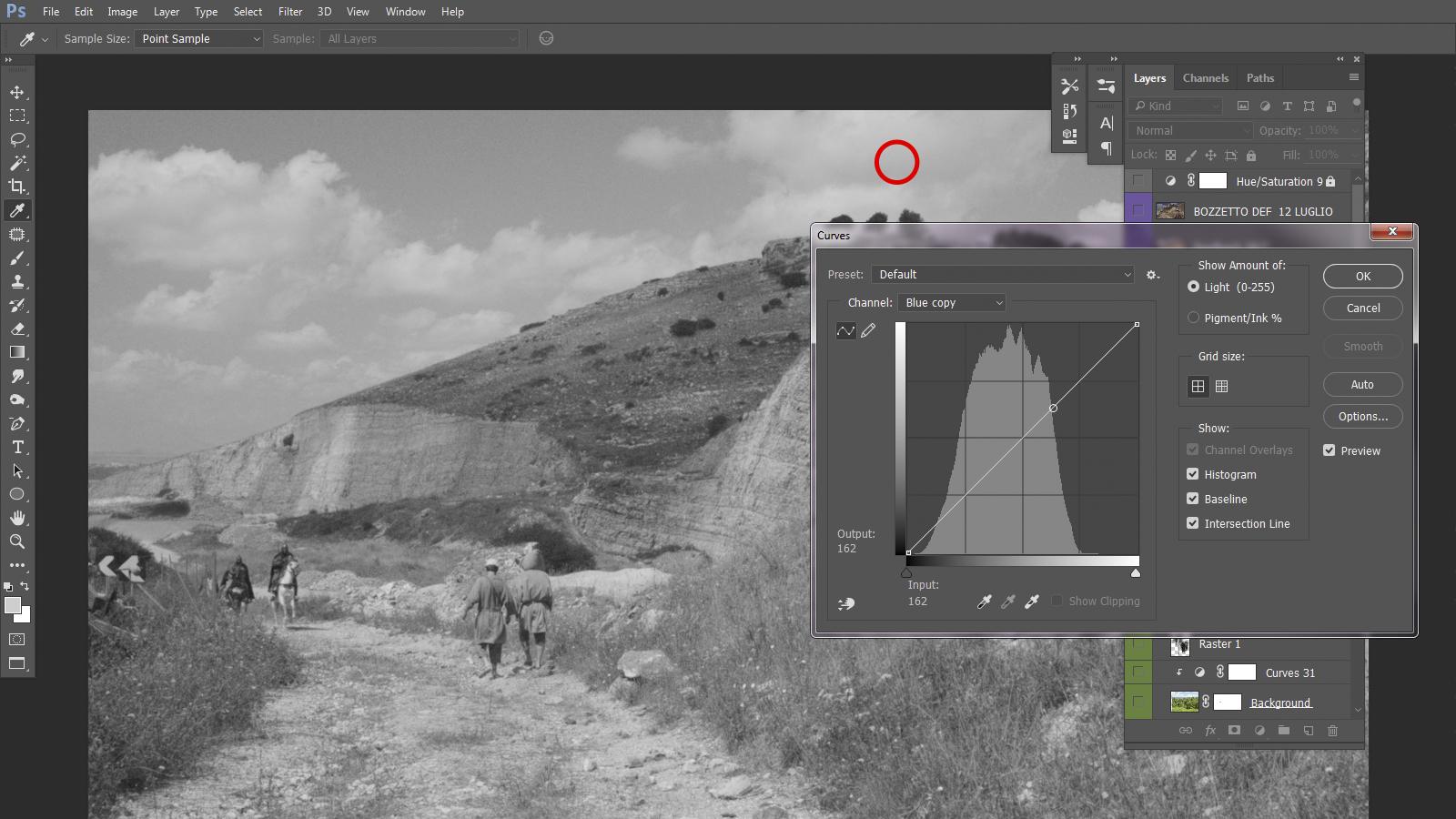1456x819 pixels.
Task: Click the Auto button in Curves
Action: (1362, 385)
